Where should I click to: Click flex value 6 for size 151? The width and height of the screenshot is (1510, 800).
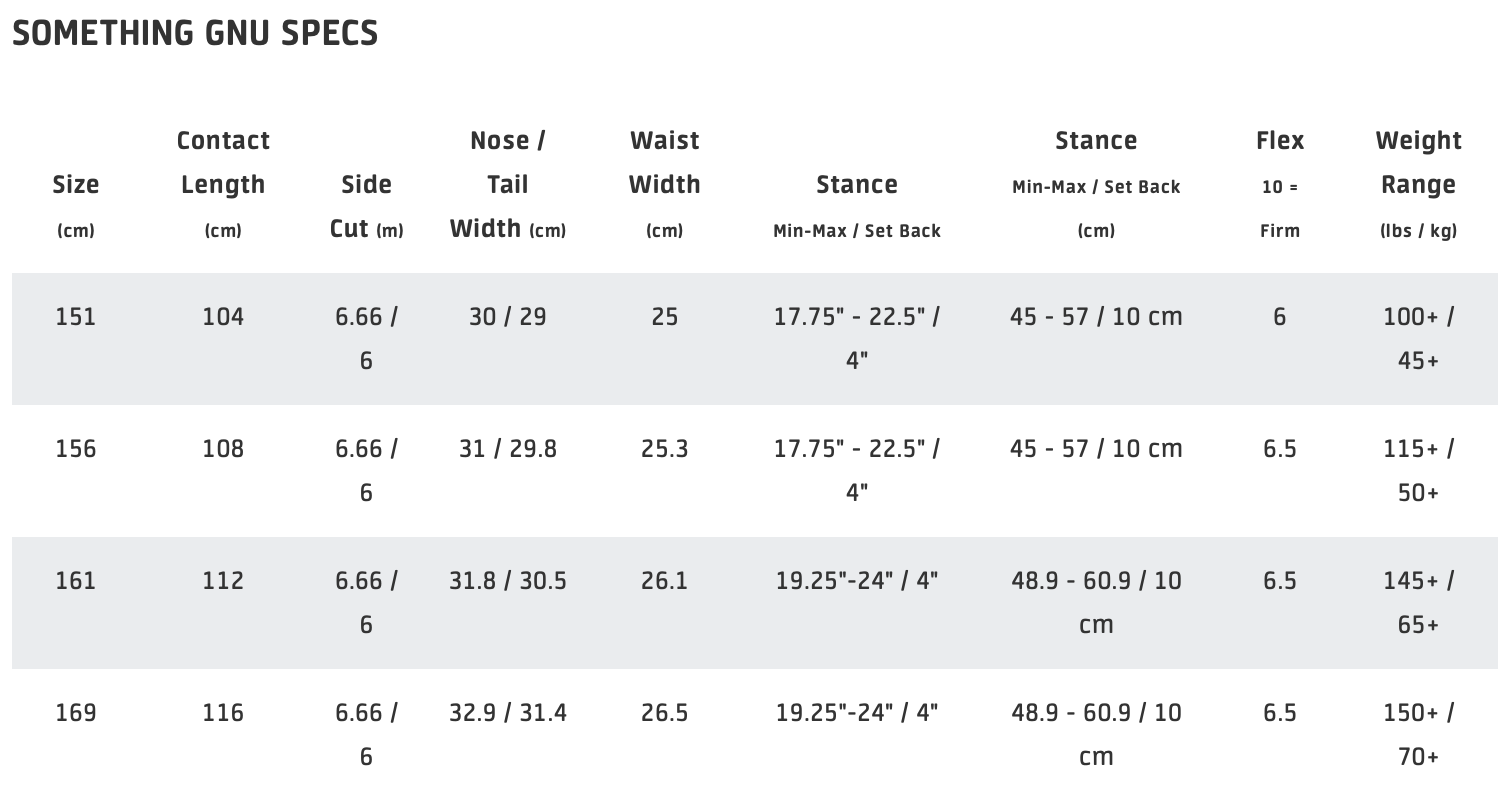(1280, 317)
